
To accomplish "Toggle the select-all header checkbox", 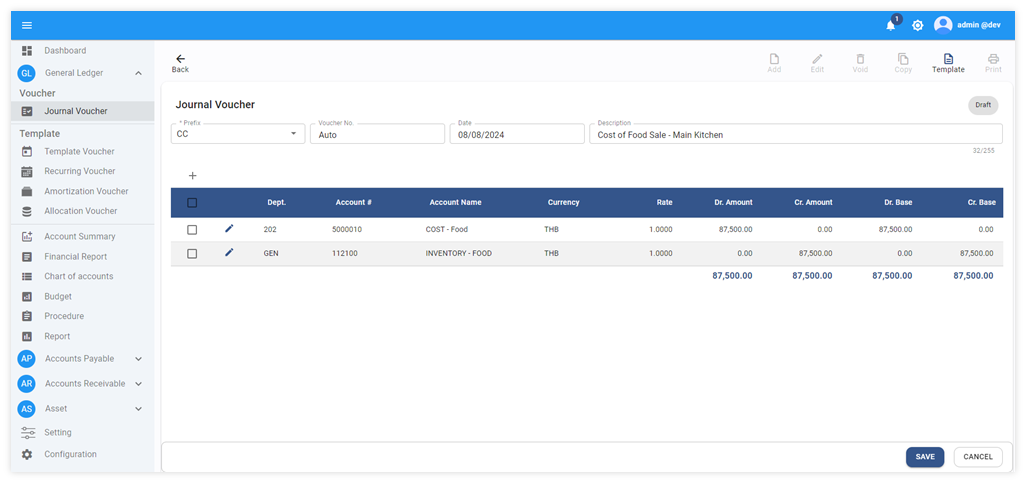I will (192, 203).
